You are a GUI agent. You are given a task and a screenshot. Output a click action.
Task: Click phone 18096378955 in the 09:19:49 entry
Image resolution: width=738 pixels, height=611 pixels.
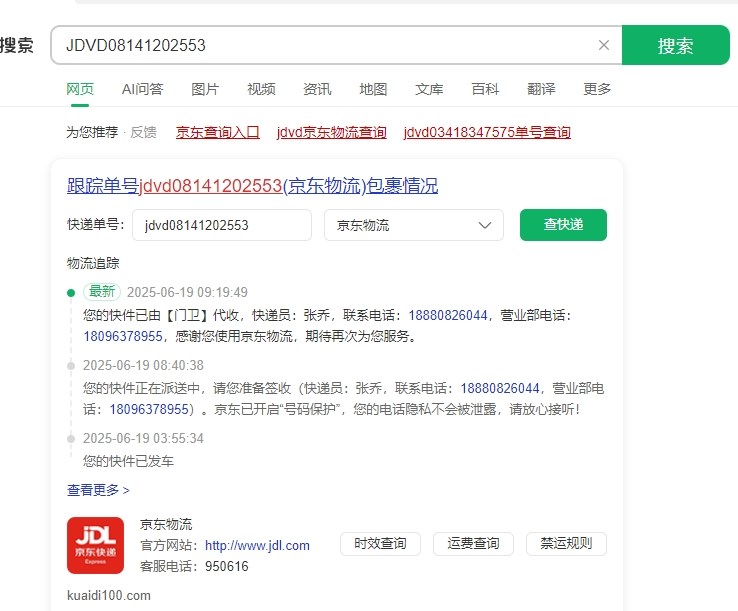[x=123, y=336]
